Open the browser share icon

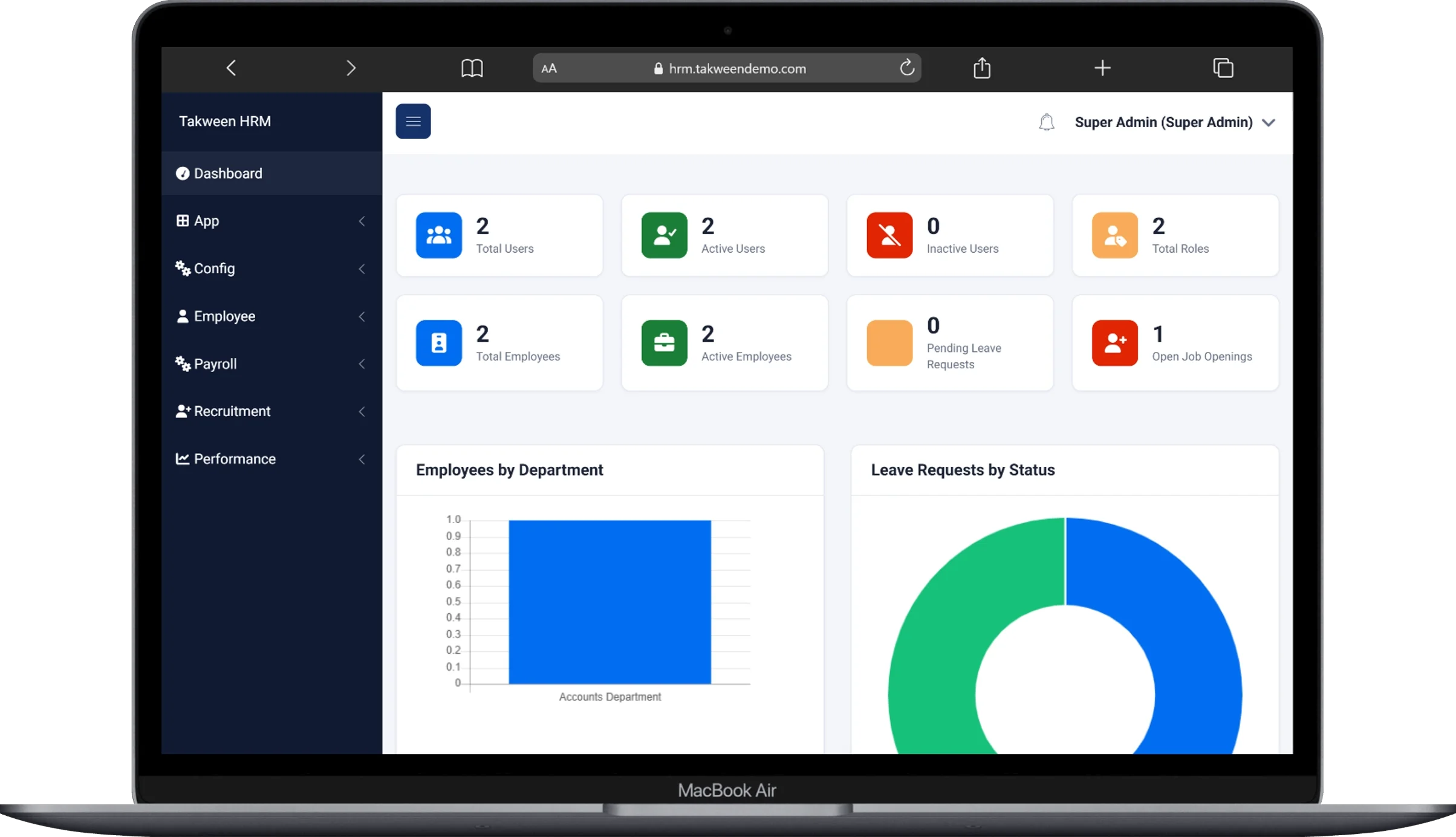pos(982,68)
